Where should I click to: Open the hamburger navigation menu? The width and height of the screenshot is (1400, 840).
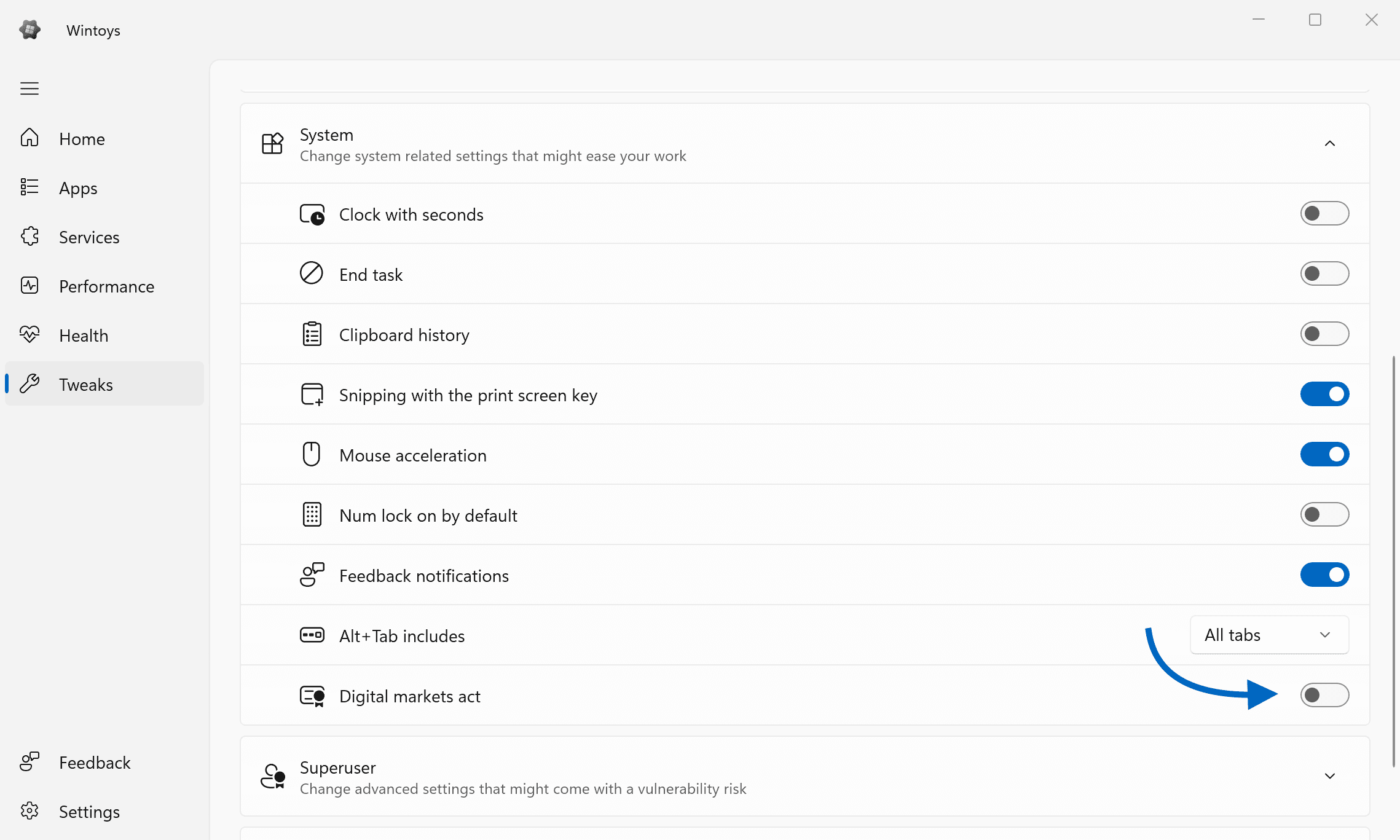click(29, 88)
